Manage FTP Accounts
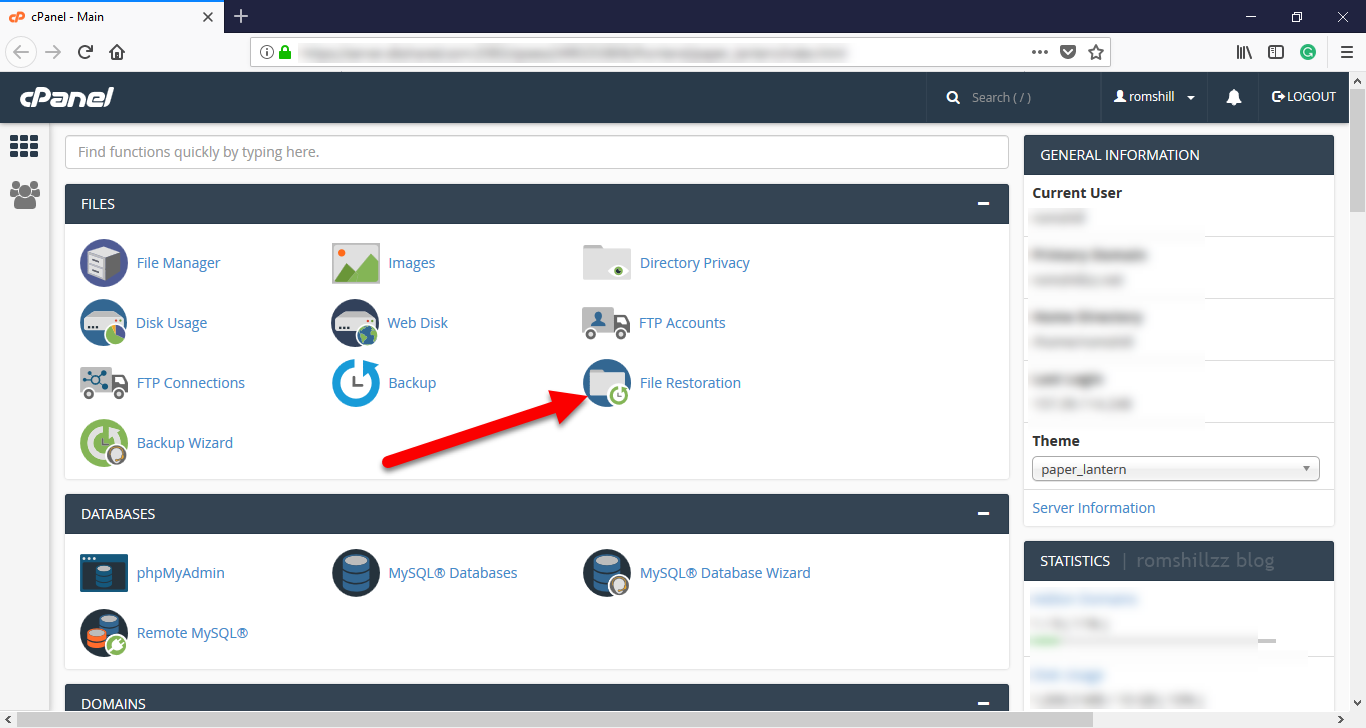This screenshot has height=728, width=1366. point(682,322)
